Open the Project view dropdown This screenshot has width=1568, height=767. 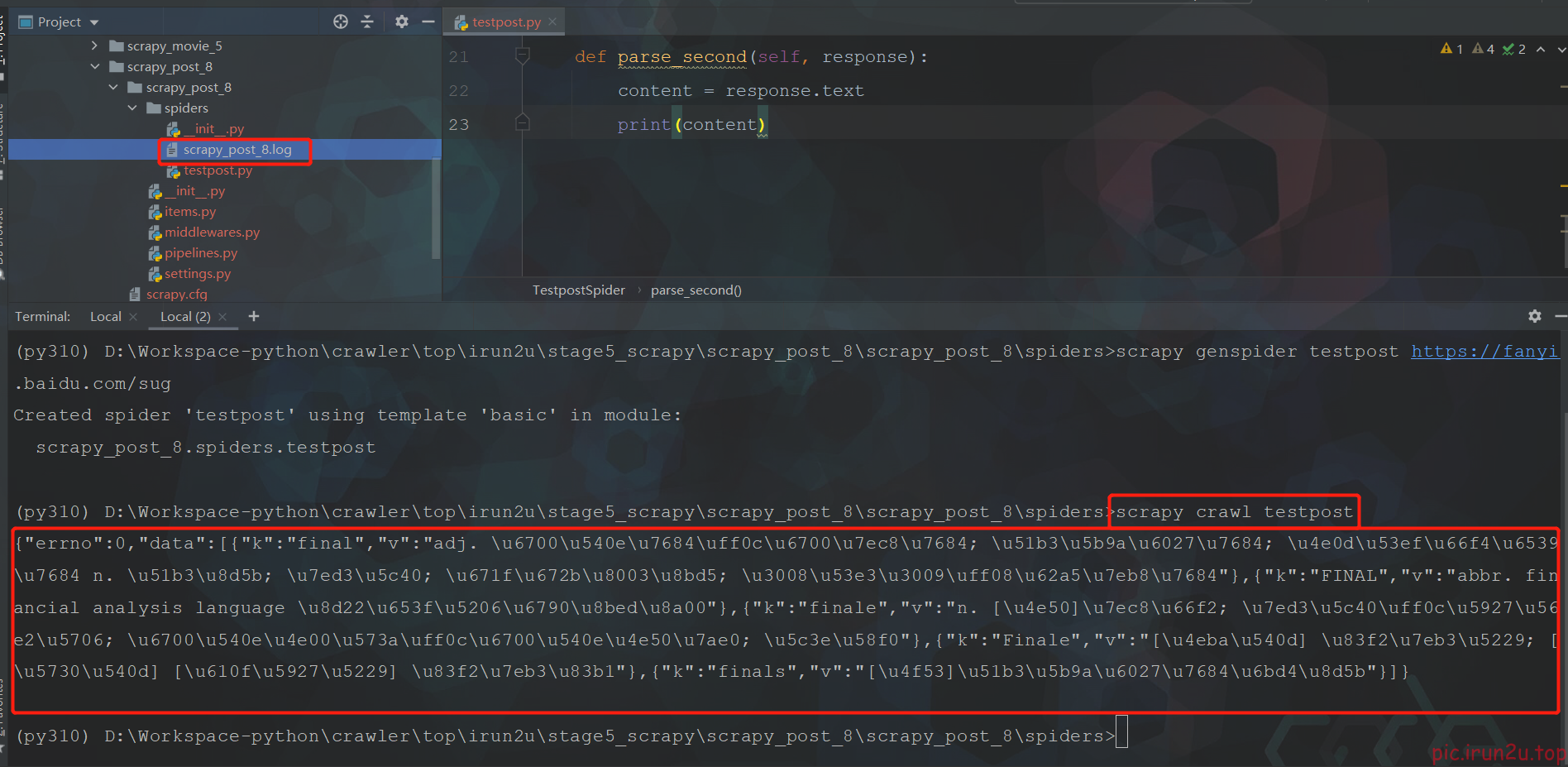93,22
